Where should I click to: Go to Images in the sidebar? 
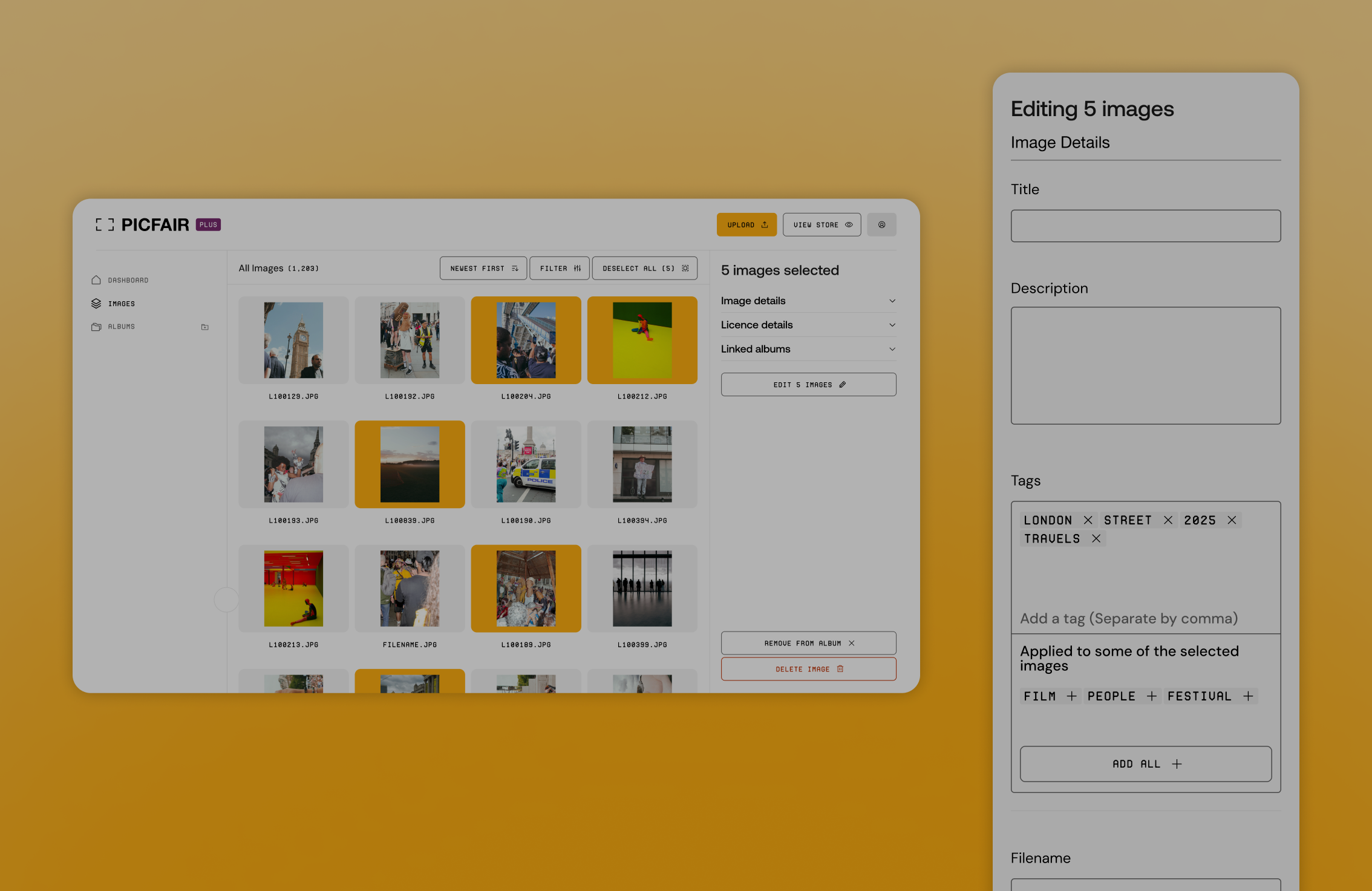coord(121,304)
